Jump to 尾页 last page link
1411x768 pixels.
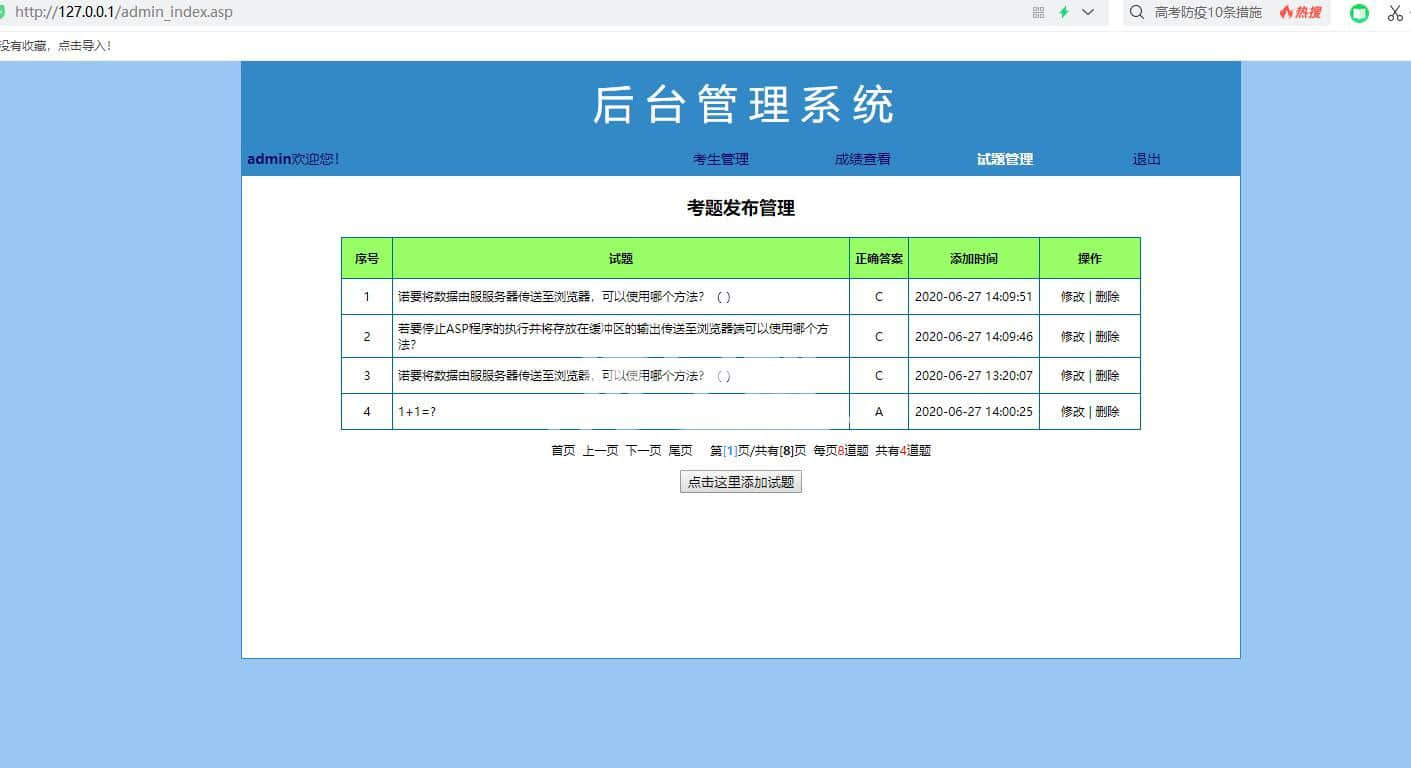(x=680, y=451)
